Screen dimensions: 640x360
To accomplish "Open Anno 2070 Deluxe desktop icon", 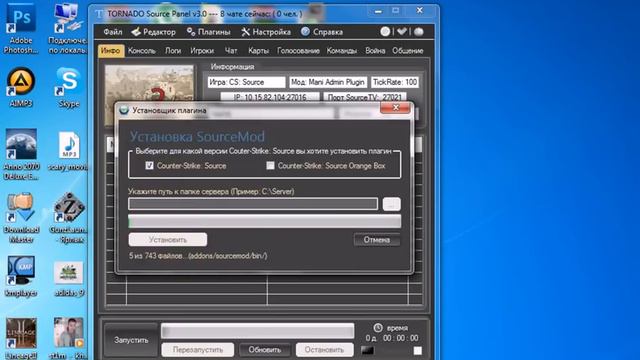I will tap(21, 154).
